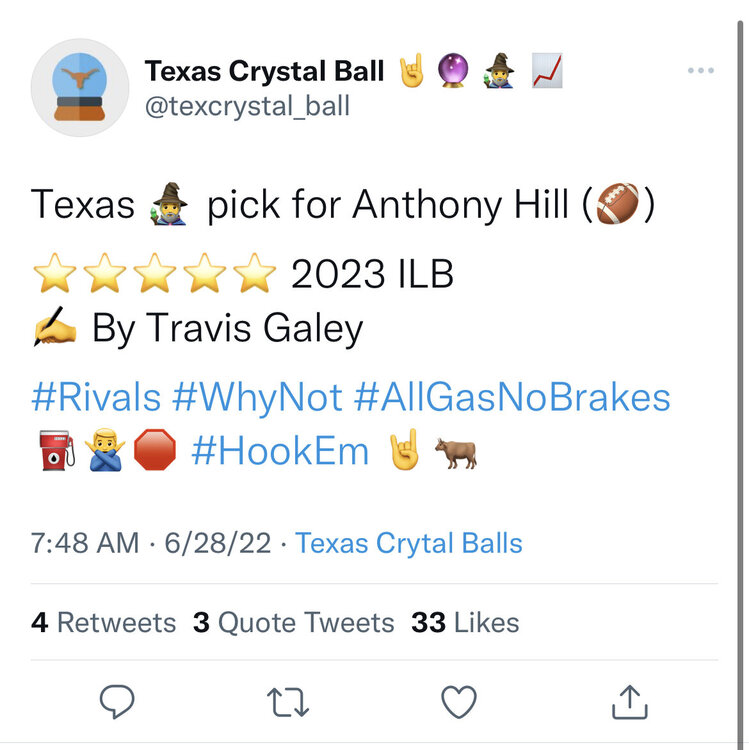Click the 7:48 AM 6/28/22 timestamp
Viewport: 749px width, 750px height.
tap(151, 543)
